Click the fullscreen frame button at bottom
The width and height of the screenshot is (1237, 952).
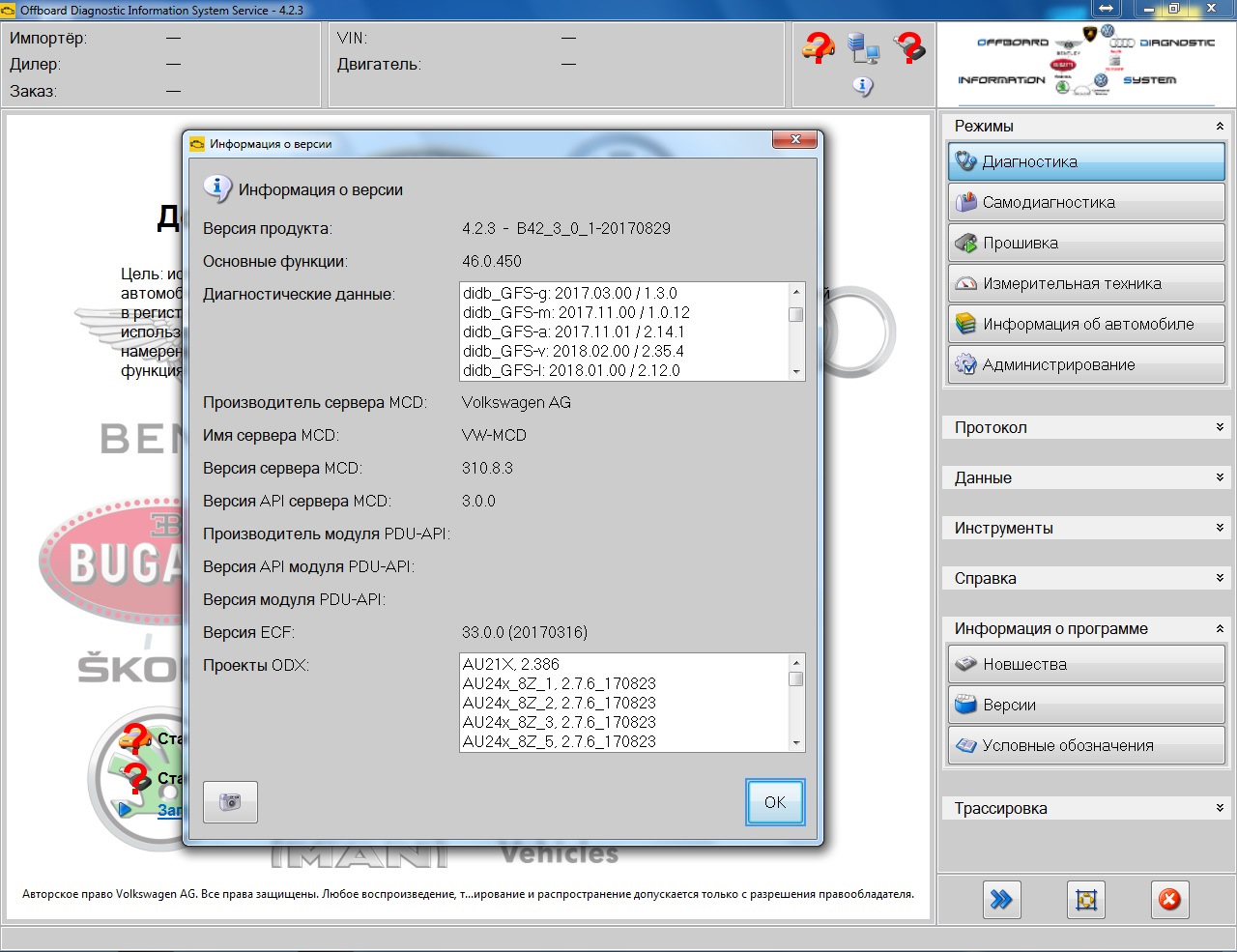point(1086,900)
